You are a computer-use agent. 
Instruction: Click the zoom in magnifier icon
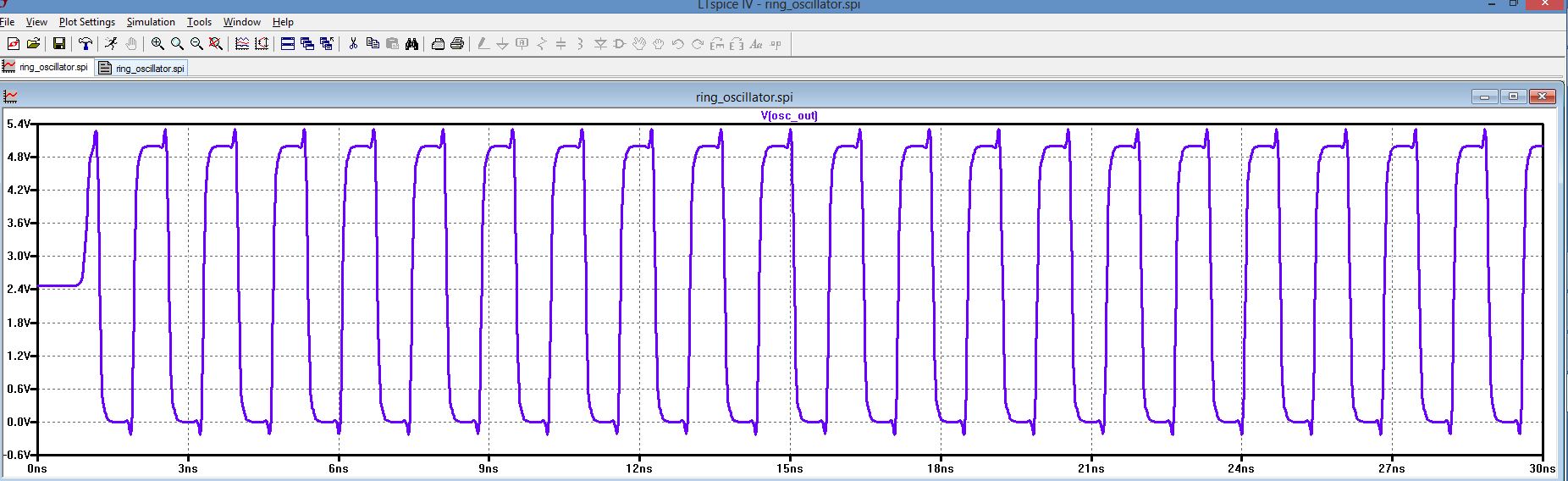[157, 44]
